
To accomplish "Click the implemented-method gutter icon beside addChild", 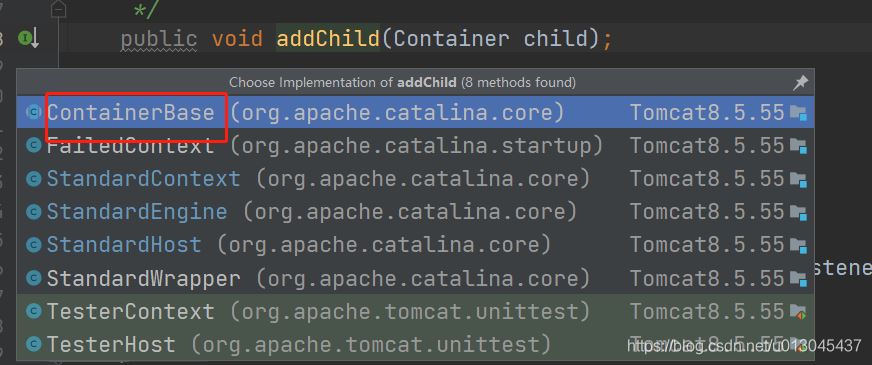I will coord(28,38).
